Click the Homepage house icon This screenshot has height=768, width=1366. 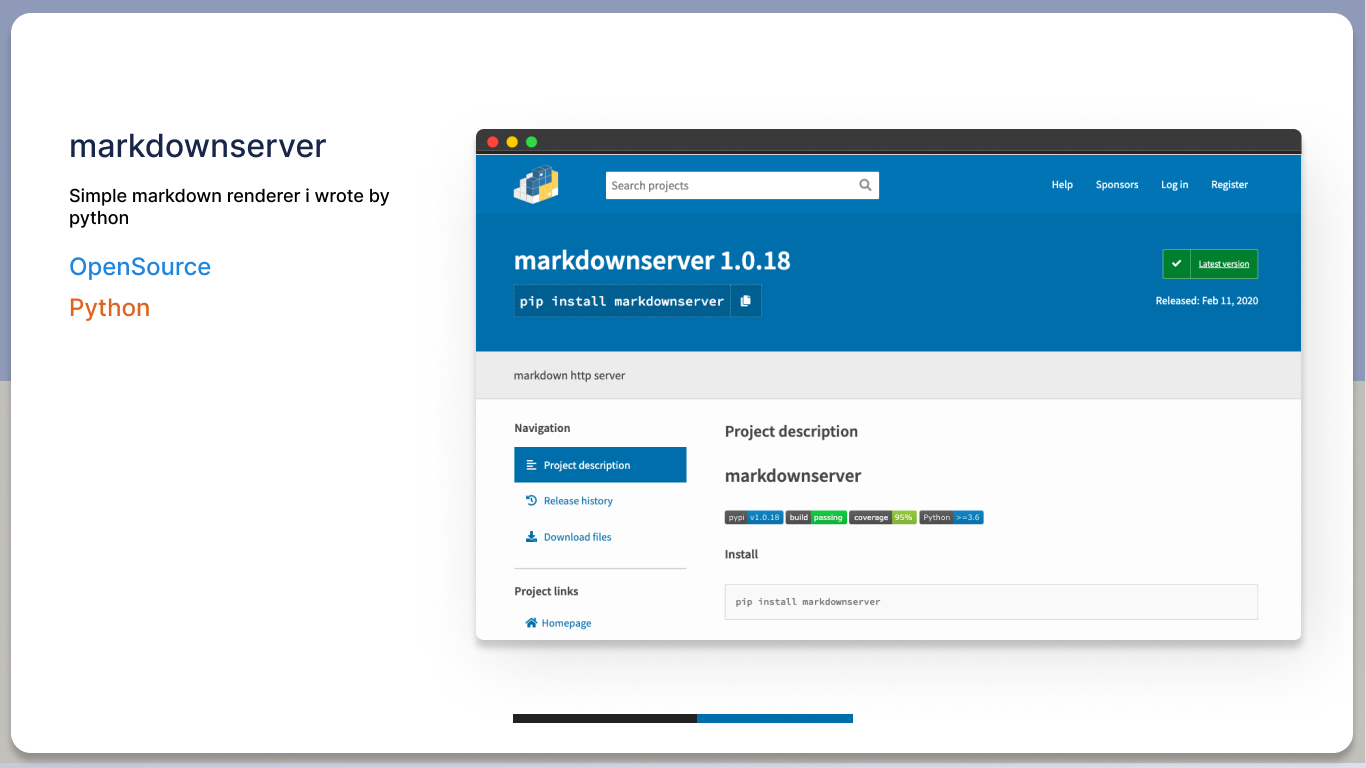coord(531,623)
